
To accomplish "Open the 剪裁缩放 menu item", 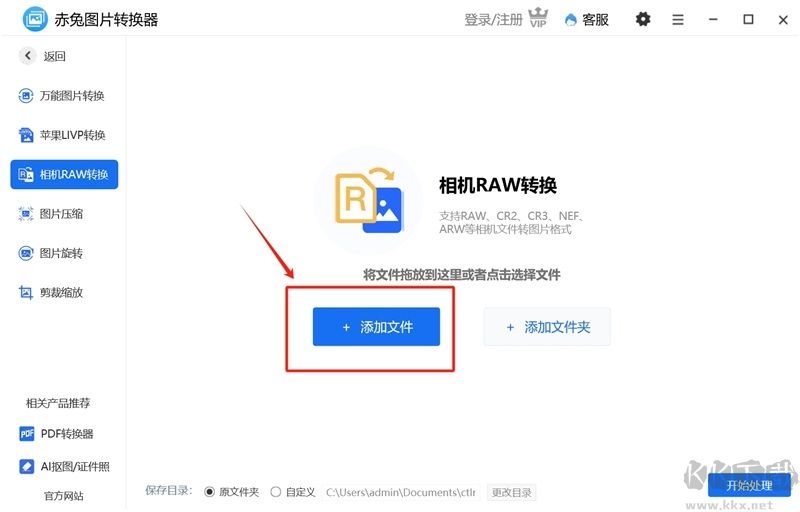I will 64,292.
